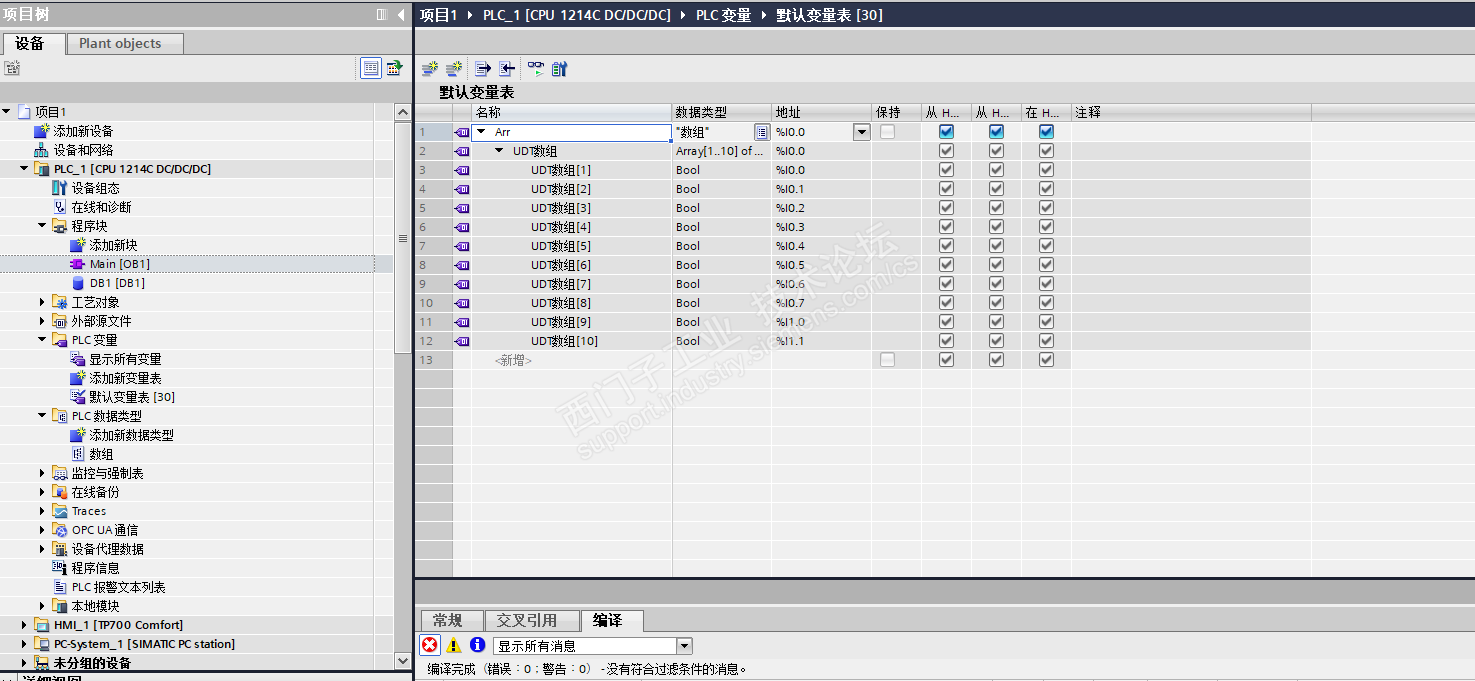Click the import tags toolbar icon
Image resolution: width=1475 pixels, height=681 pixels.
(507, 69)
